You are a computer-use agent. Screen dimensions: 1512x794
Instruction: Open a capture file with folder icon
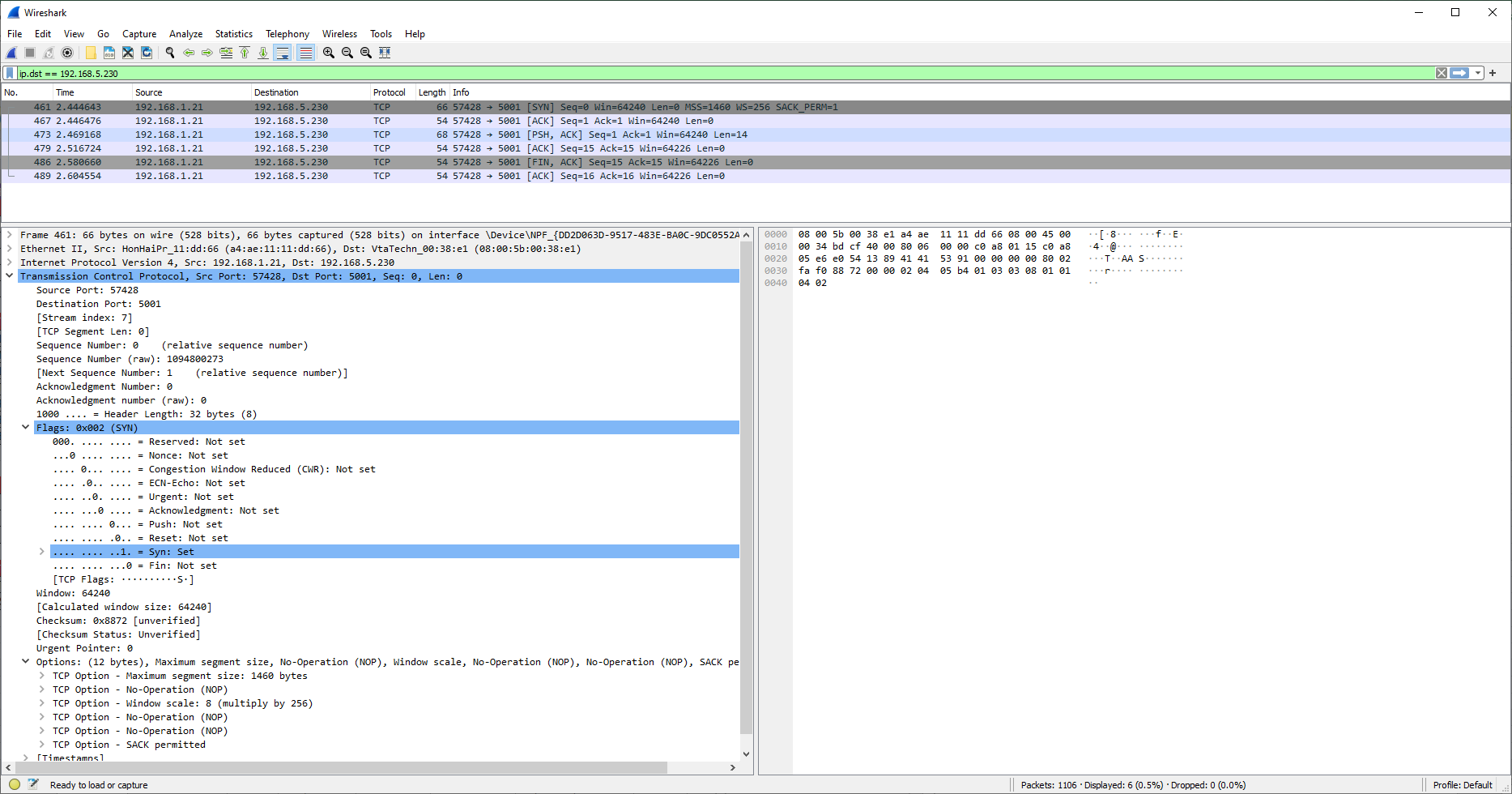[91, 53]
